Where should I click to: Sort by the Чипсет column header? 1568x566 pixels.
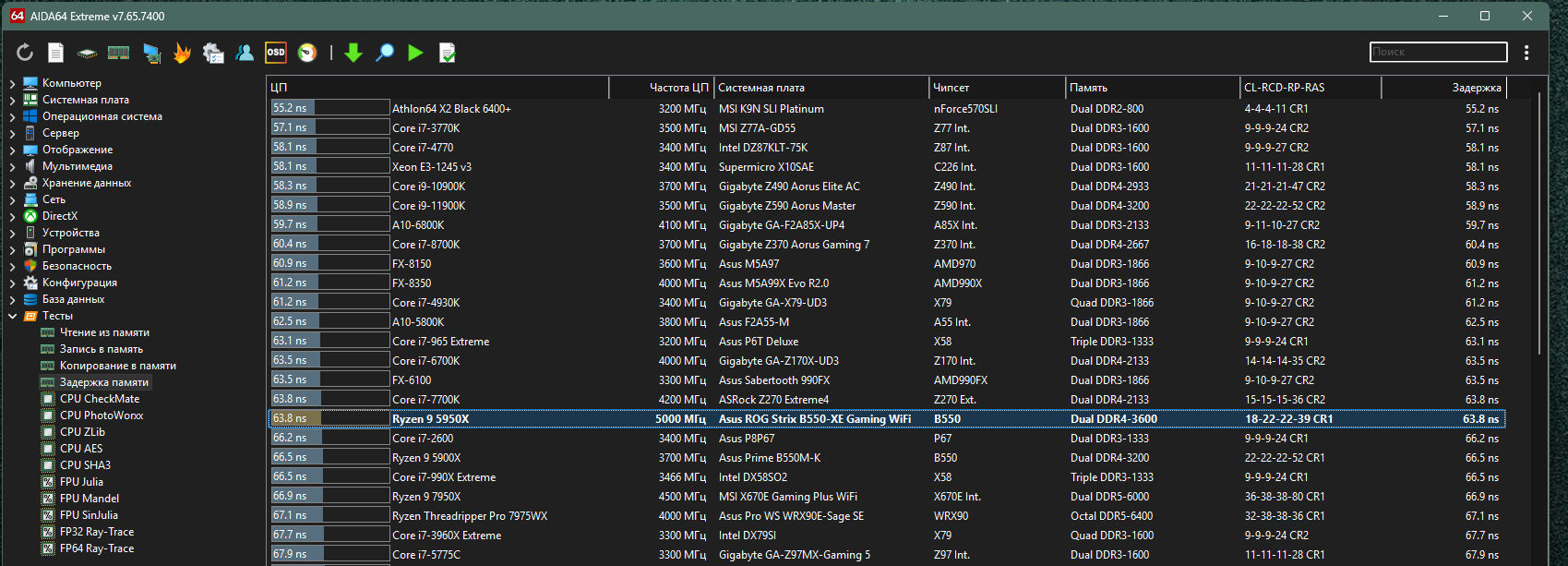click(x=997, y=88)
